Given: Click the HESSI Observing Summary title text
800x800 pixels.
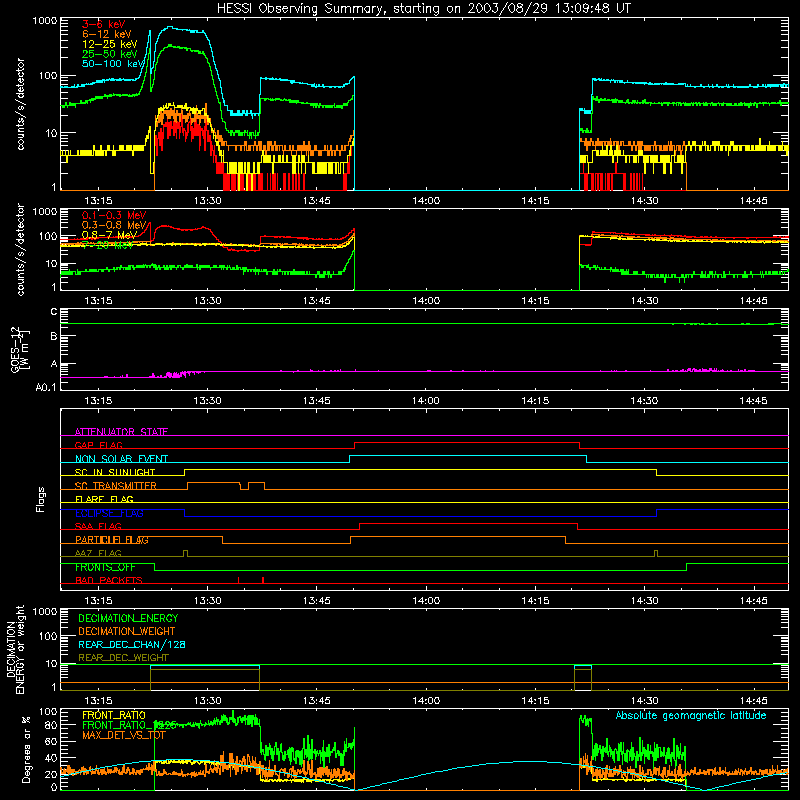Looking at the screenshot, I should pos(424,9).
